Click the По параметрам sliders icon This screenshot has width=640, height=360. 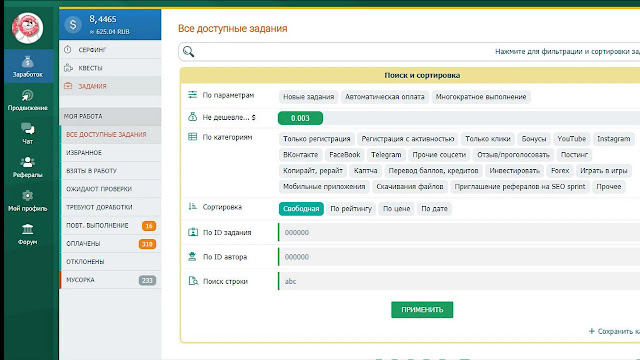(x=193, y=95)
